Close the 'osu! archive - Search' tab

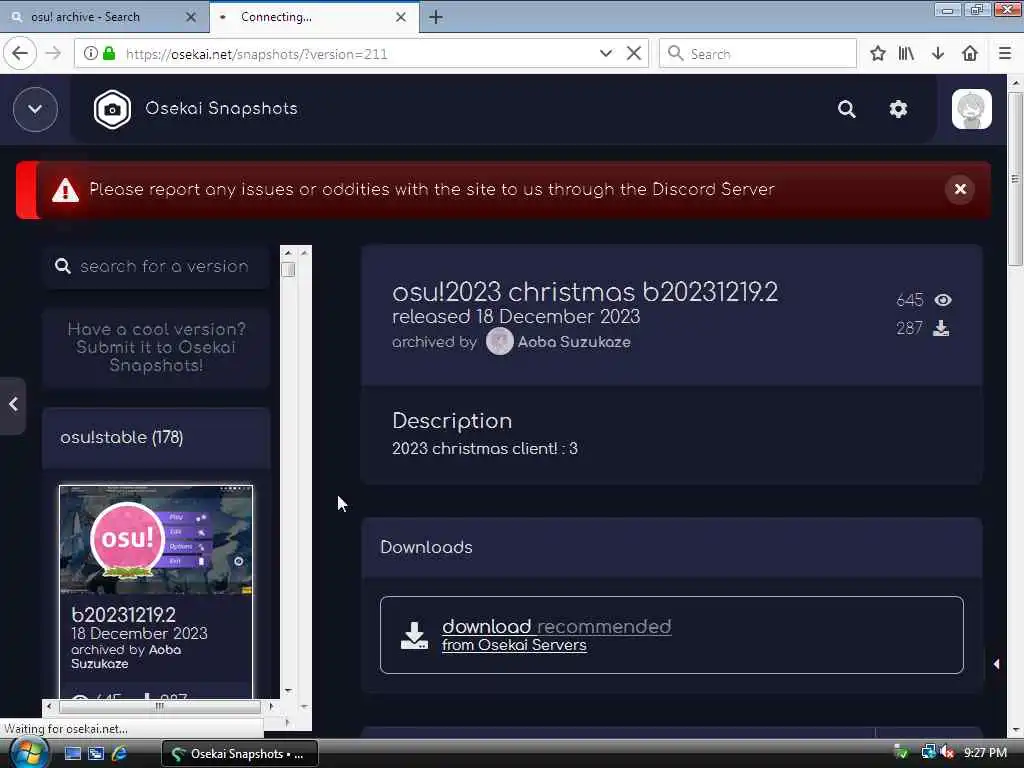click(x=191, y=17)
